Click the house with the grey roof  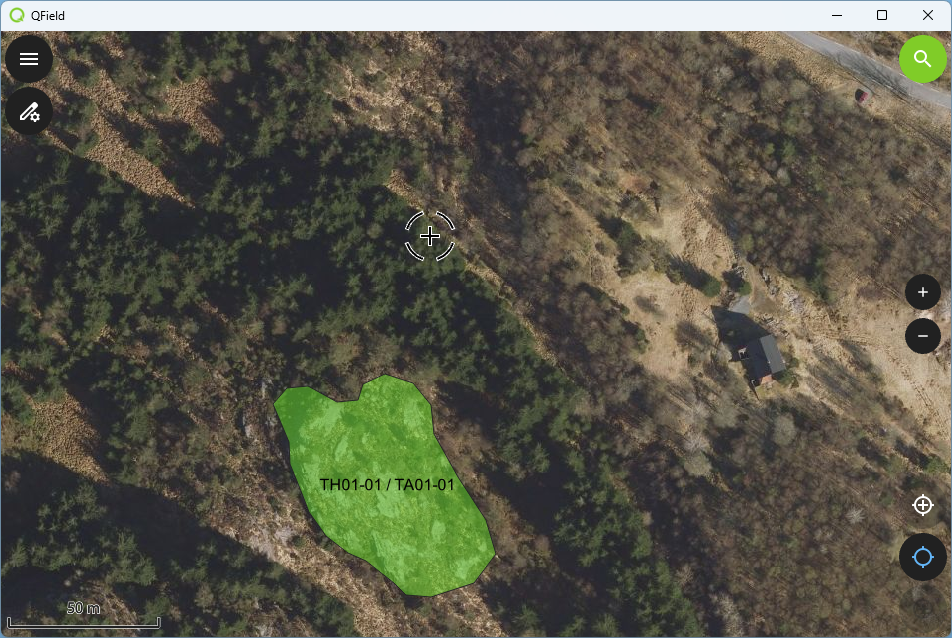click(x=760, y=359)
